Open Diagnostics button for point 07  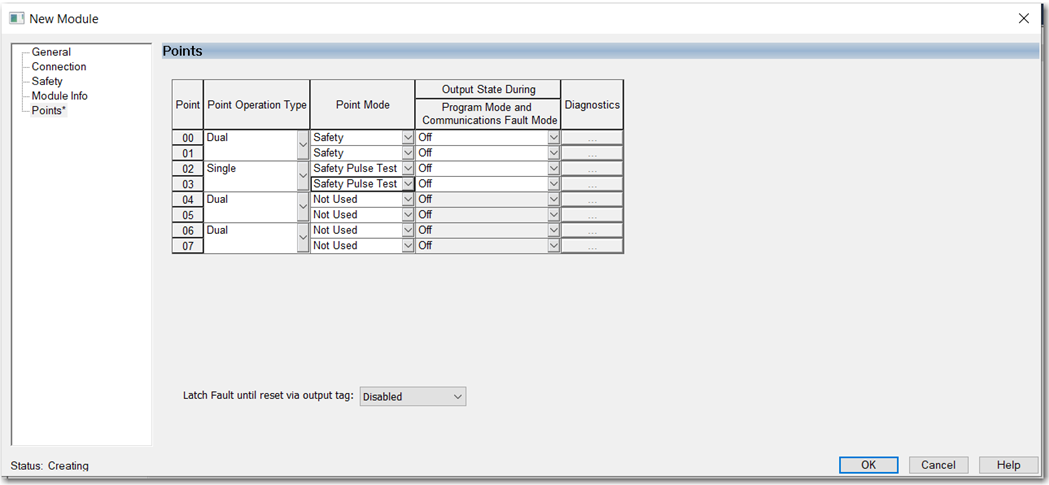click(x=592, y=246)
